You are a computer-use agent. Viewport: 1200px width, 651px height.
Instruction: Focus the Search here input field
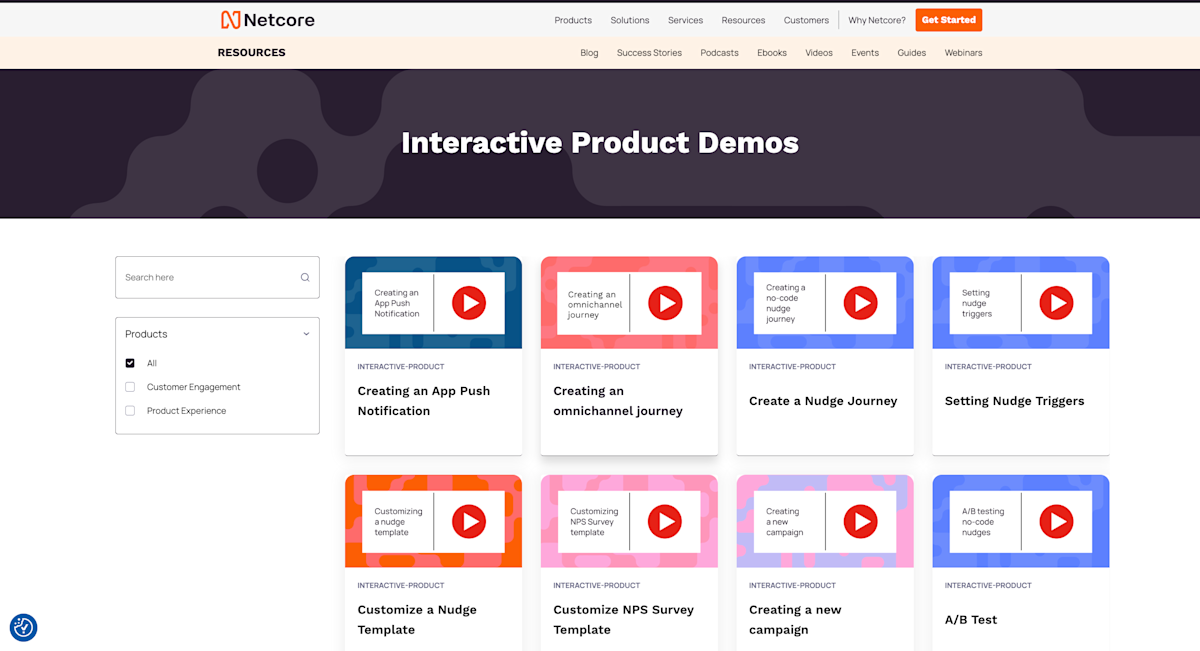tap(217, 277)
